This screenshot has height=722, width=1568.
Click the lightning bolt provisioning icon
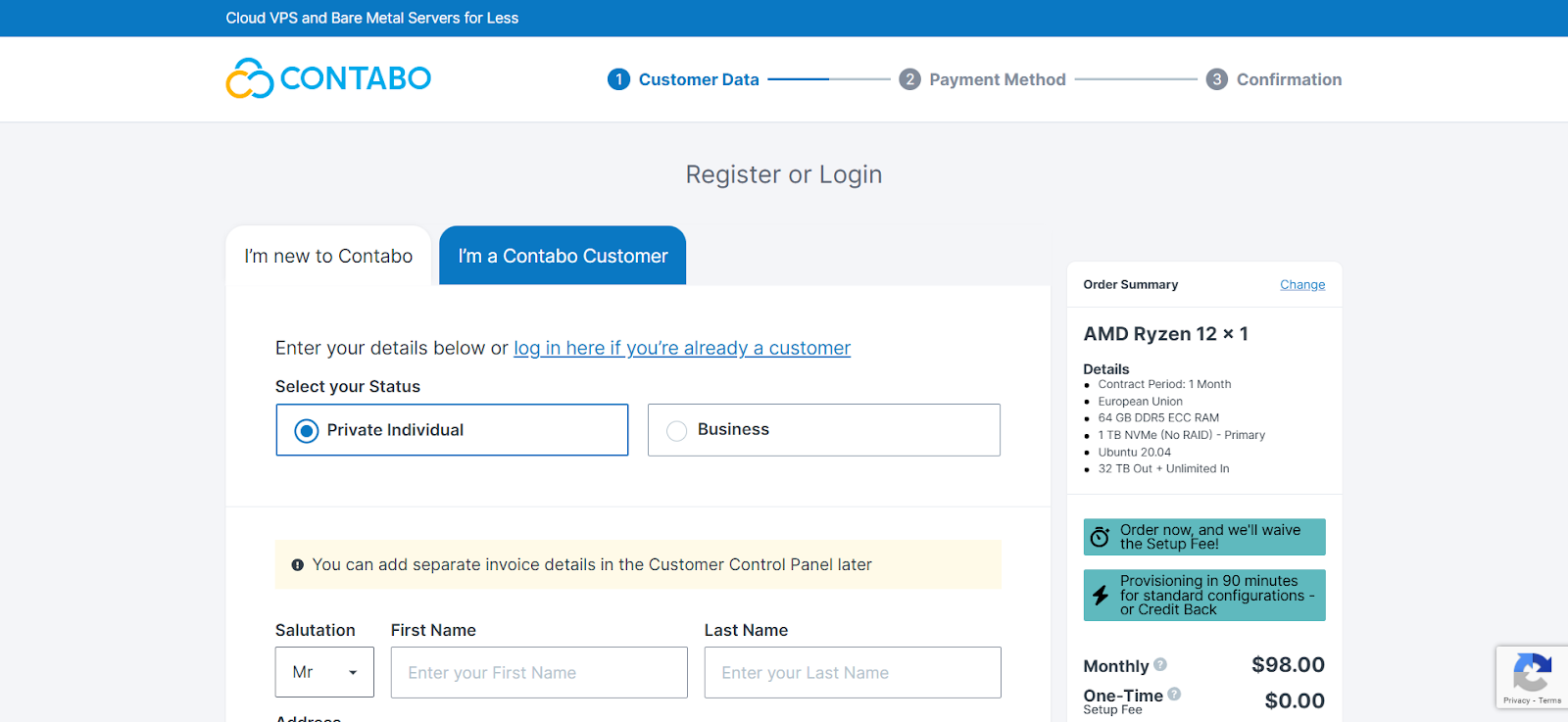click(x=1101, y=595)
